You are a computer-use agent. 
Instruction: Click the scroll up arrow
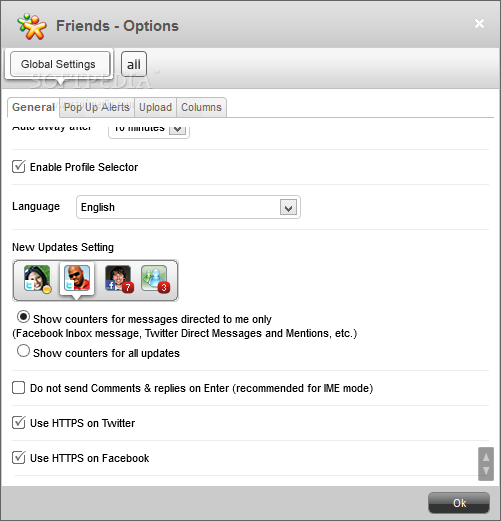(486, 456)
